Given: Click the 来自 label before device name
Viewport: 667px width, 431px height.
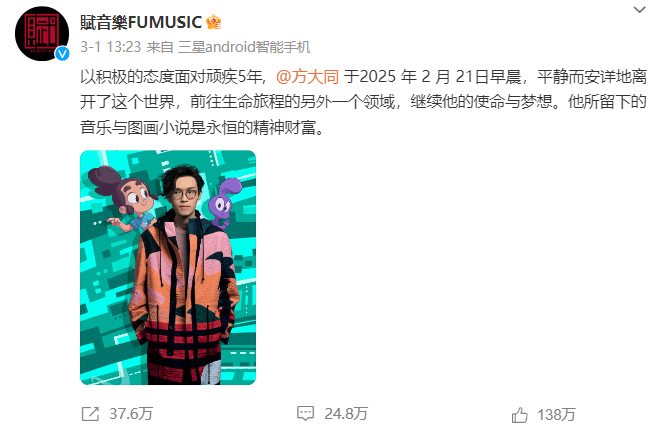Looking at the screenshot, I should click(160, 47).
